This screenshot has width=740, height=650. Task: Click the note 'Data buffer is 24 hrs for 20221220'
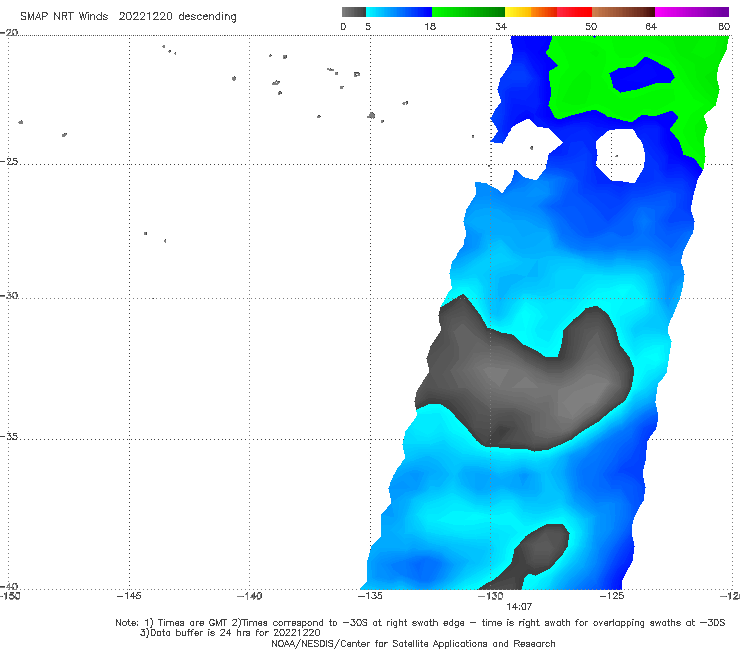(x=235, y=633)
